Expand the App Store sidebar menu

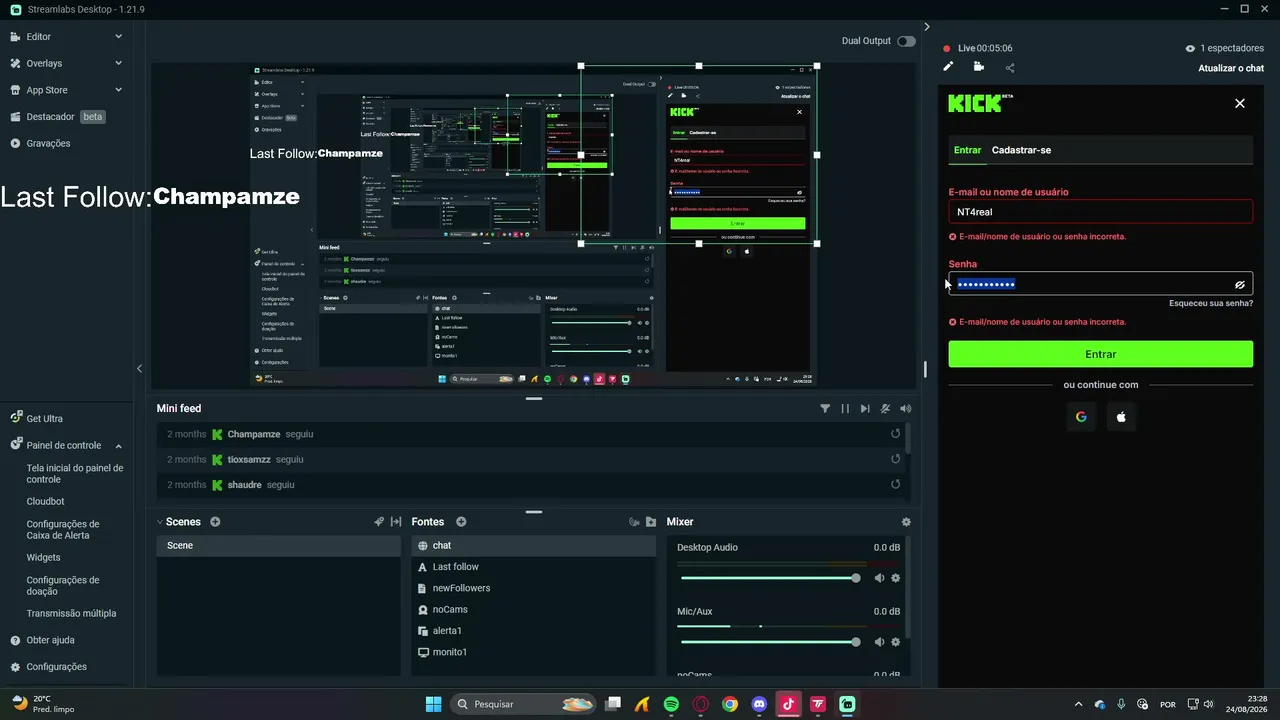coord(118,90)
